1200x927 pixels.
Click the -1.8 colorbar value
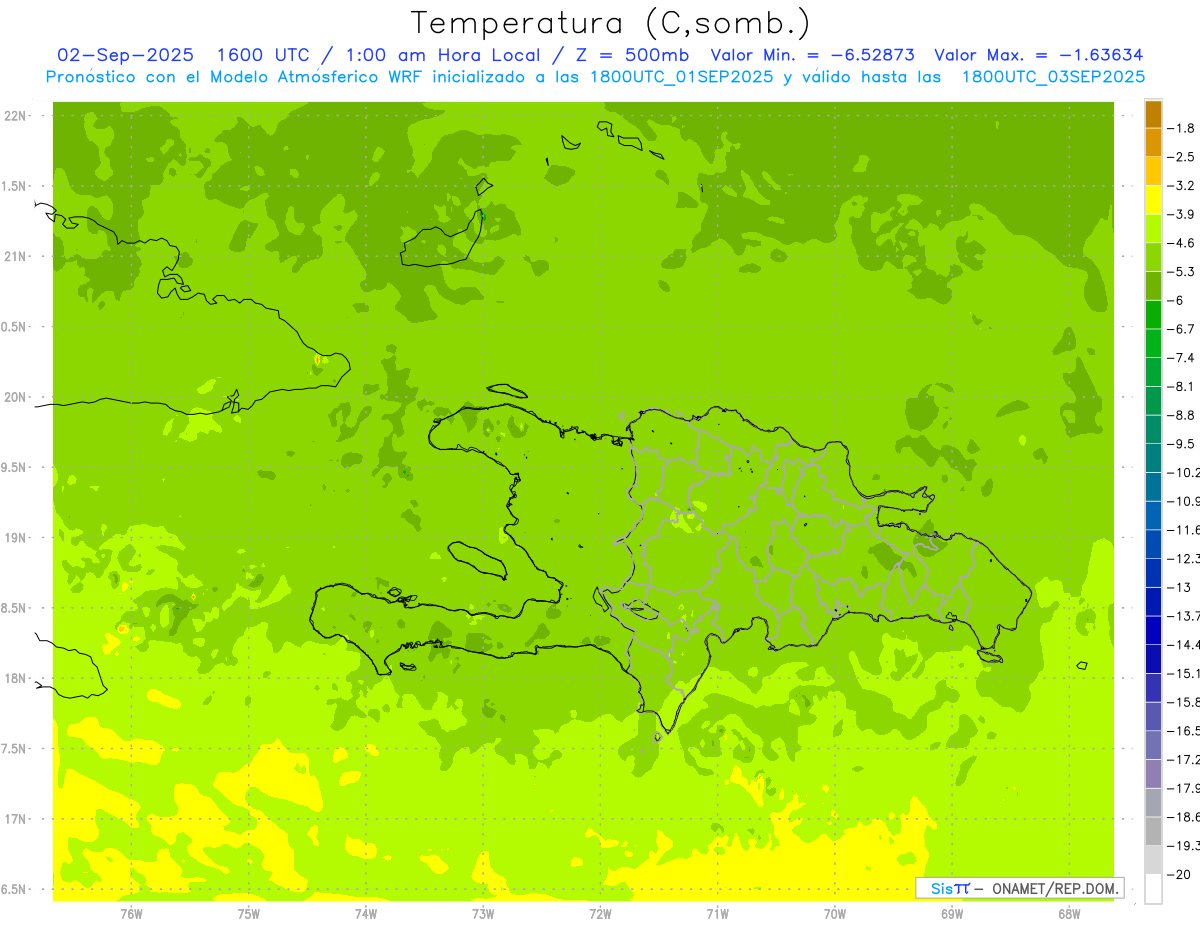(1182, 128)
